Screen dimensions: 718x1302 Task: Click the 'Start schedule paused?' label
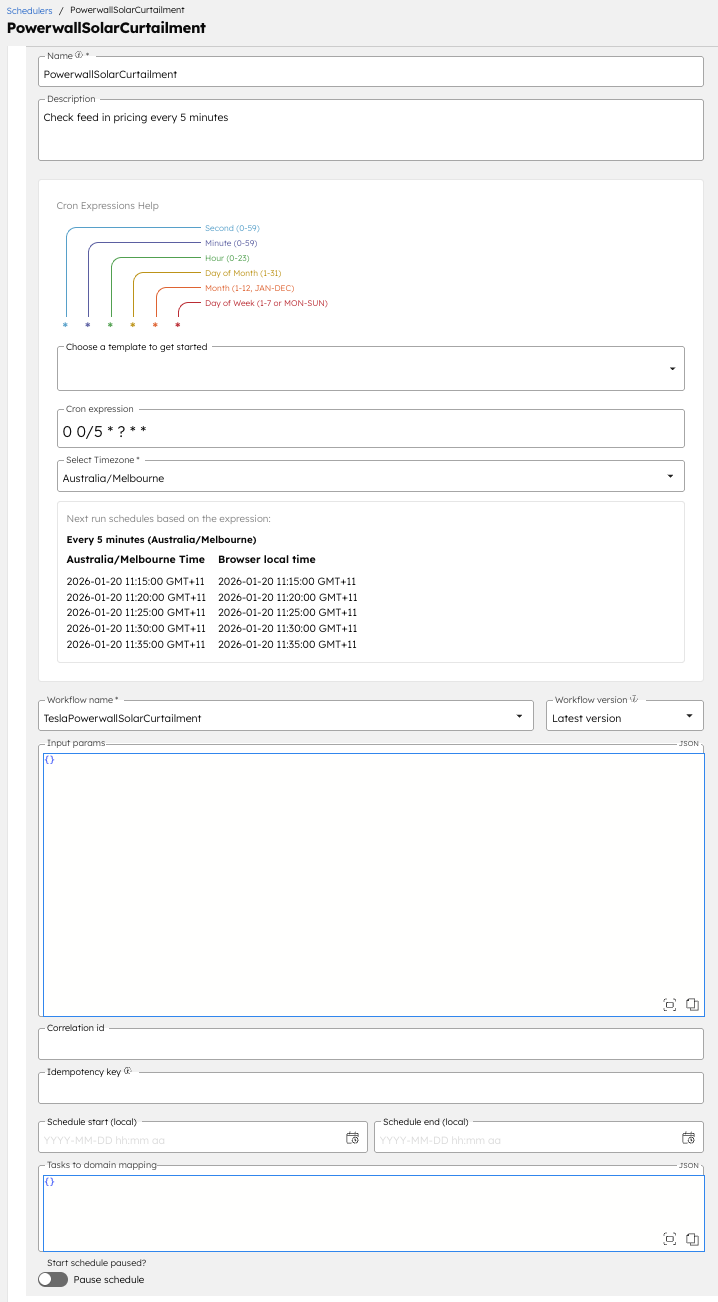click(x=97, y=1263)
